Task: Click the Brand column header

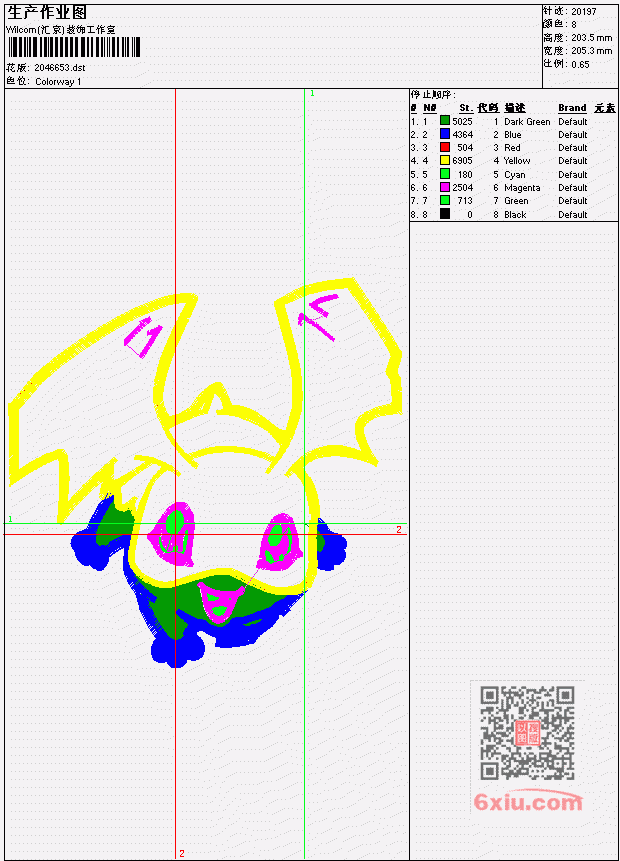Action: click(x=572, y=108)
